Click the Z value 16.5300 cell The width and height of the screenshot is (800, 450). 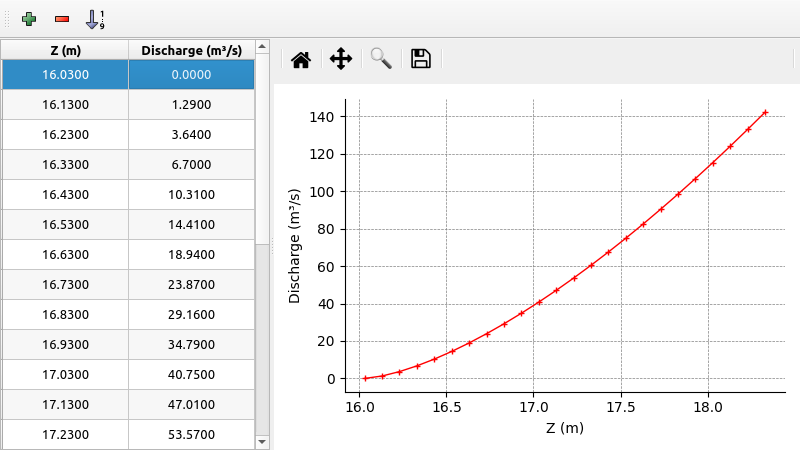pyautogui.click(x=65, y=225)
